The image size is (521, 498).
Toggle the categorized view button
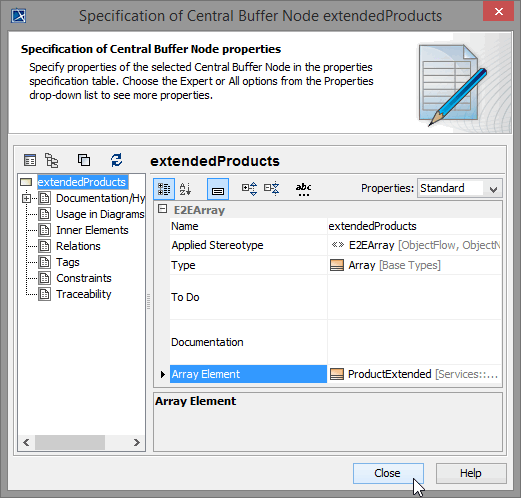164,189
